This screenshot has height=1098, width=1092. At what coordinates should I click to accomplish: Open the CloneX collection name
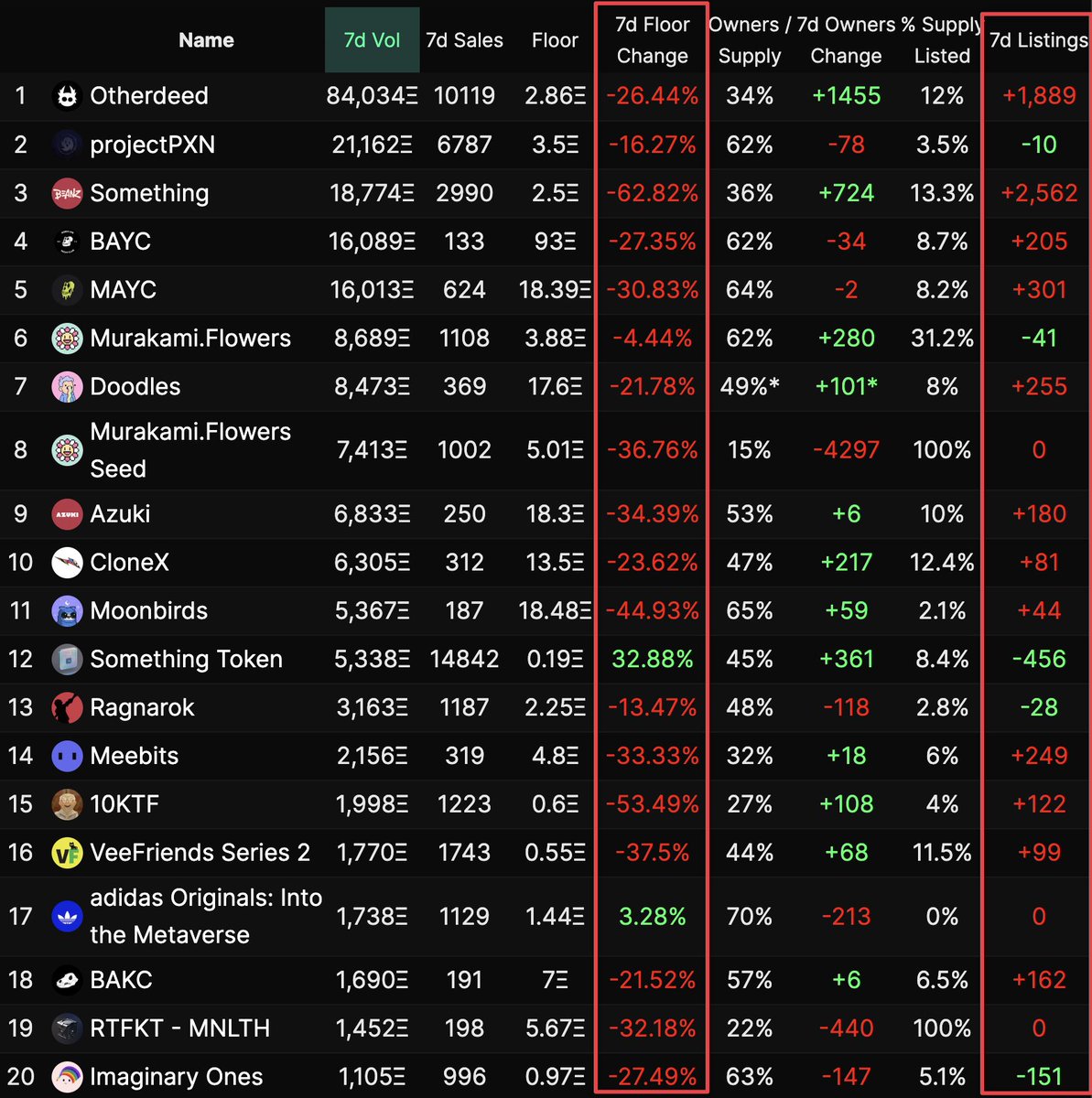pyautogui.click(x=130, y=563)
